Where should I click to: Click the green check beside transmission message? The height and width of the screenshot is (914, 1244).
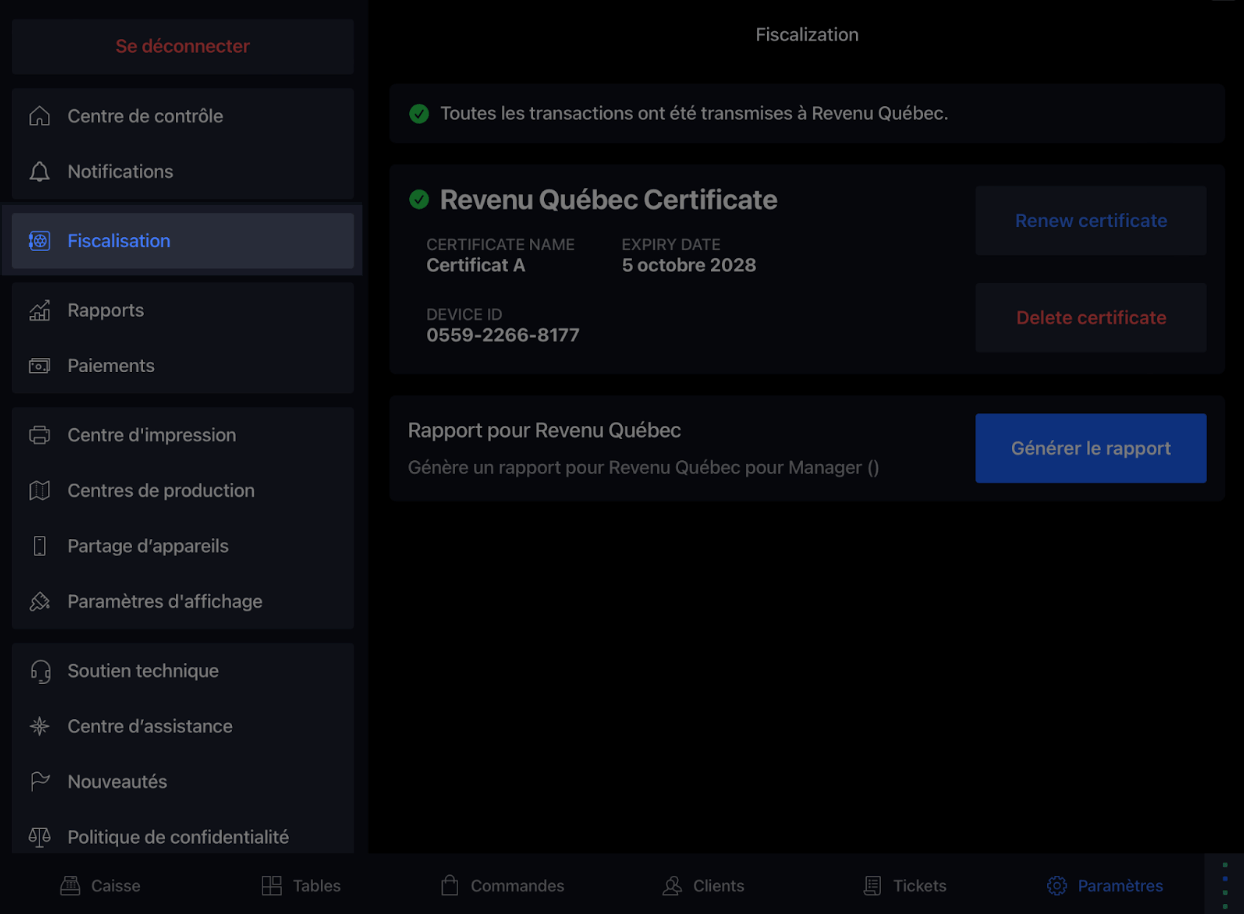tap(419, 114)
